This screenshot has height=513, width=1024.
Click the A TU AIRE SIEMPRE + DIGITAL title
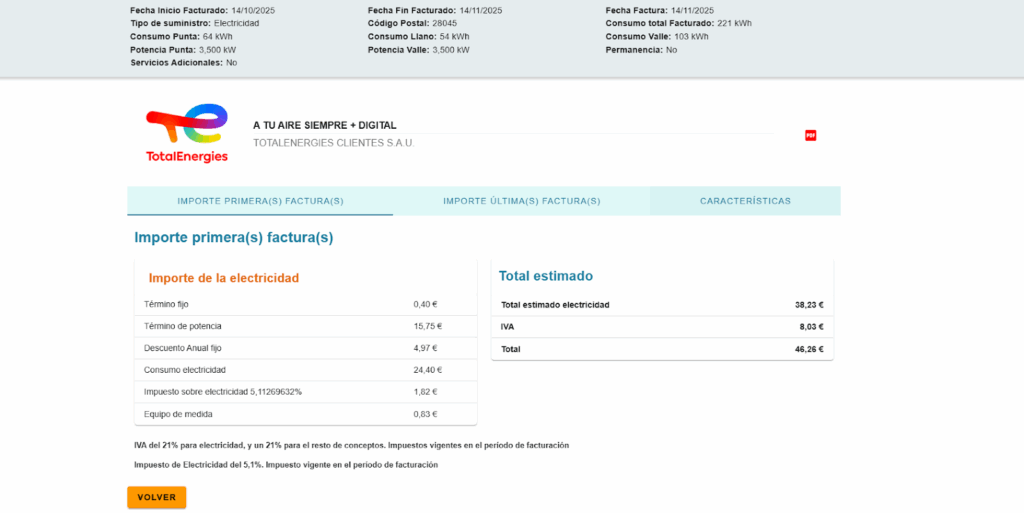(x=324, y=125)
